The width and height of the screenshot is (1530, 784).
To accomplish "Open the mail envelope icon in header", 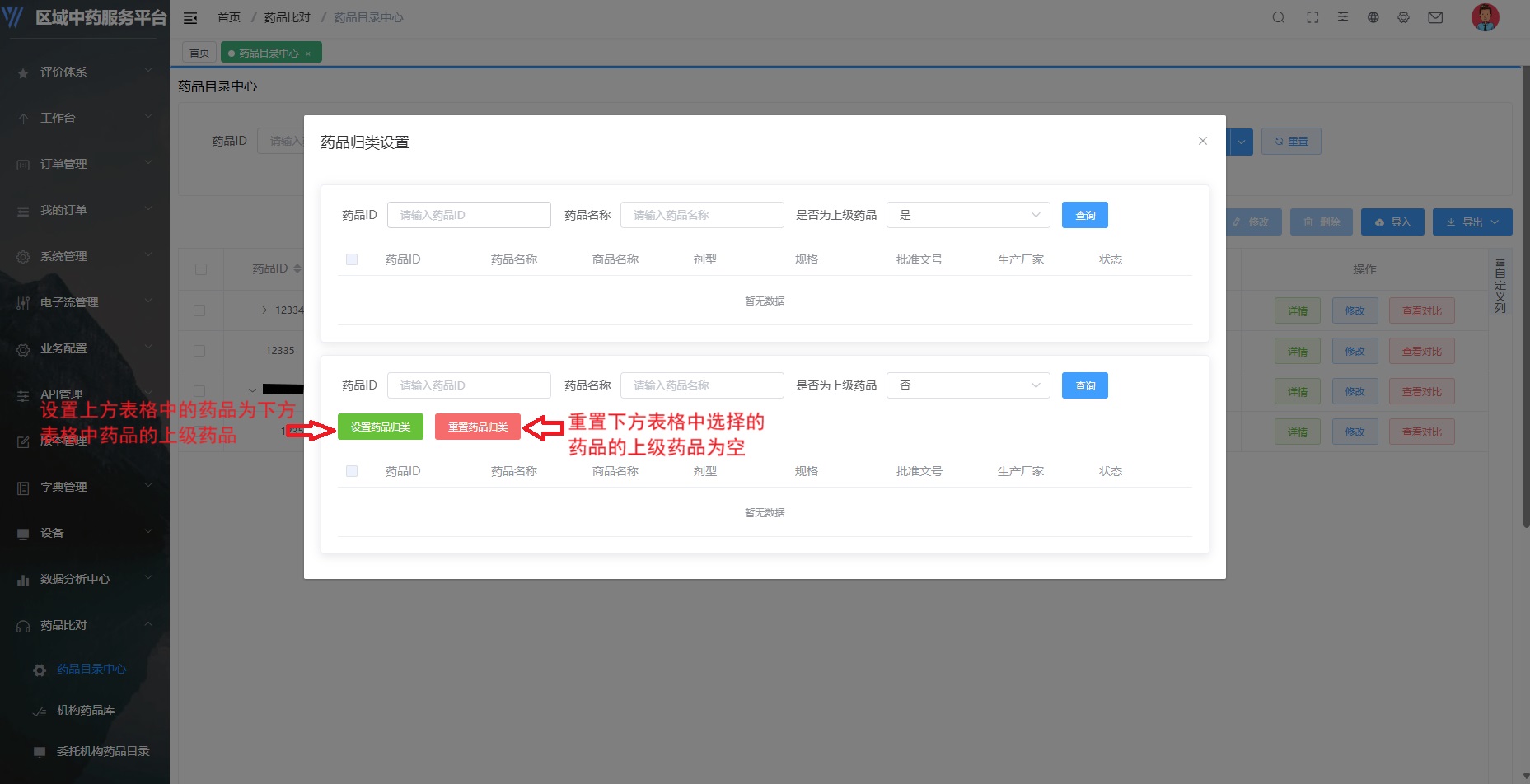I will pos(1435,17).
